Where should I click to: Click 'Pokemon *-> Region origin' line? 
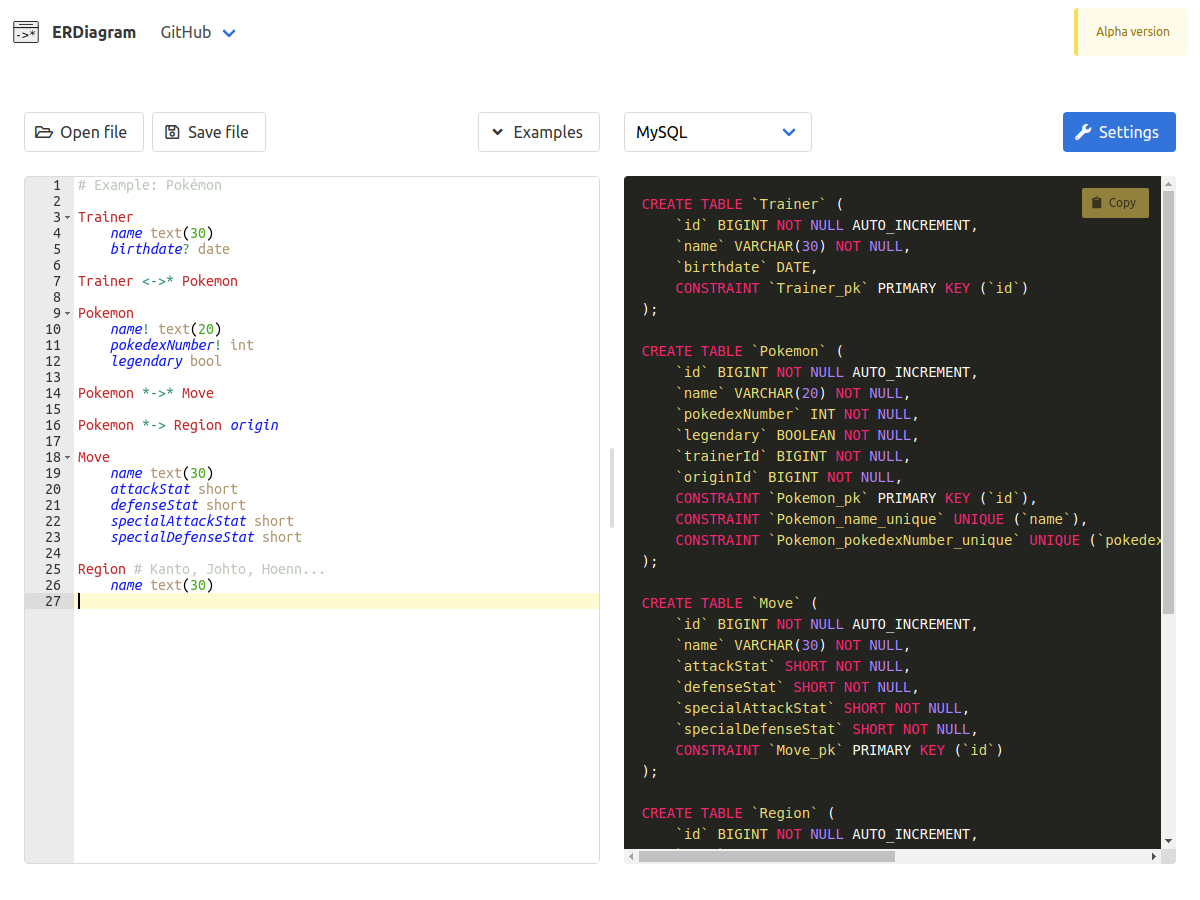coord(178,425)
